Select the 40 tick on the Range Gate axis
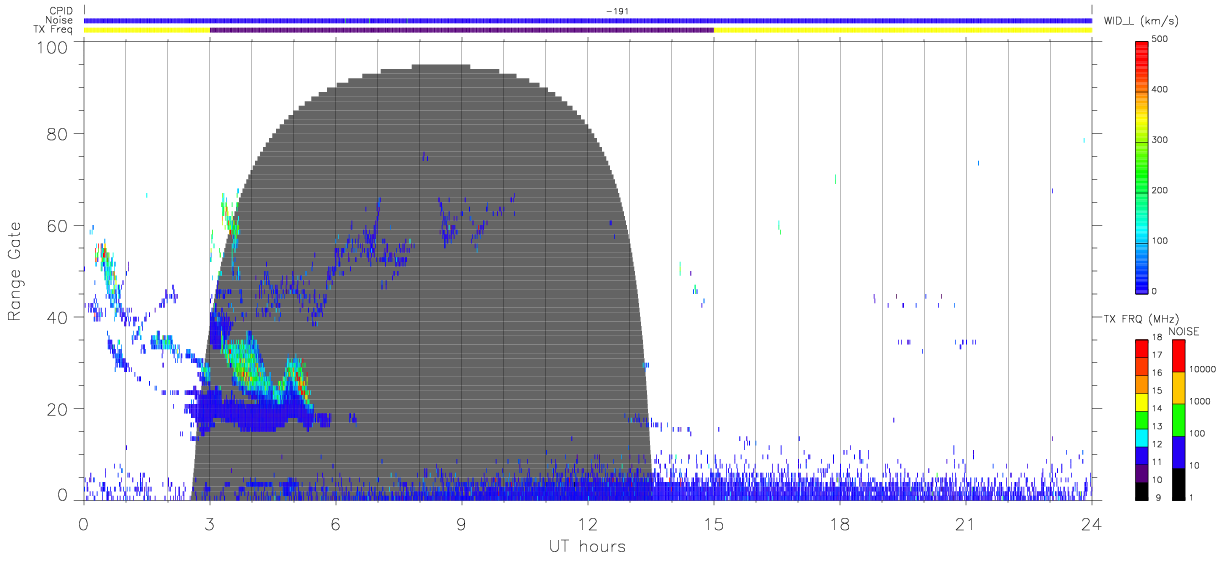Screen dimensions: 1228x567 point(57,317)
